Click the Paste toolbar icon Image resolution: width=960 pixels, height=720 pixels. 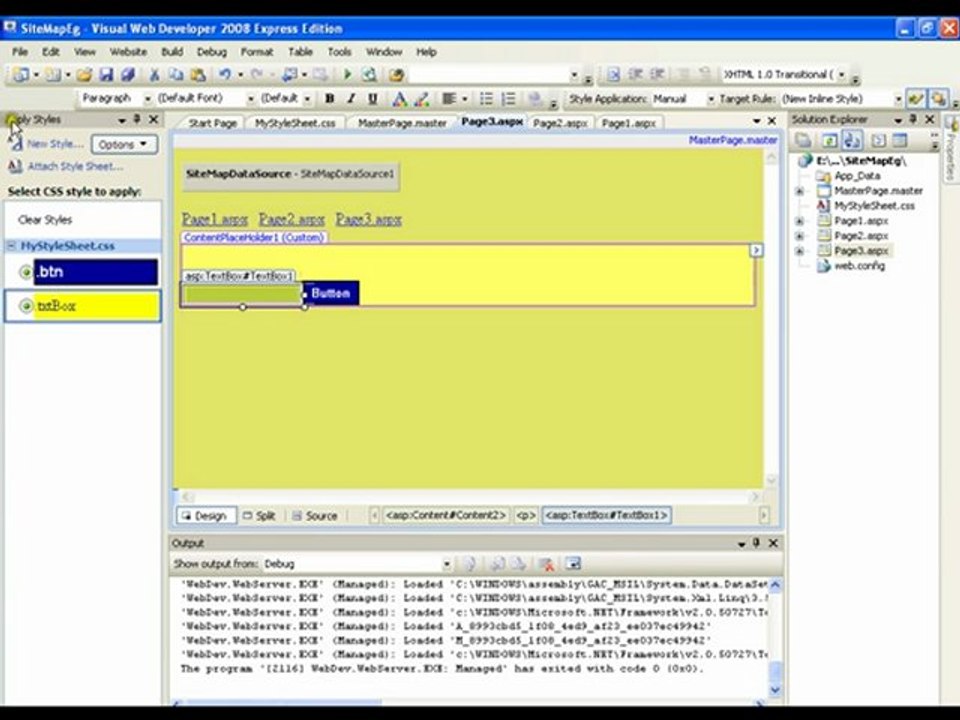coord(198,75)
